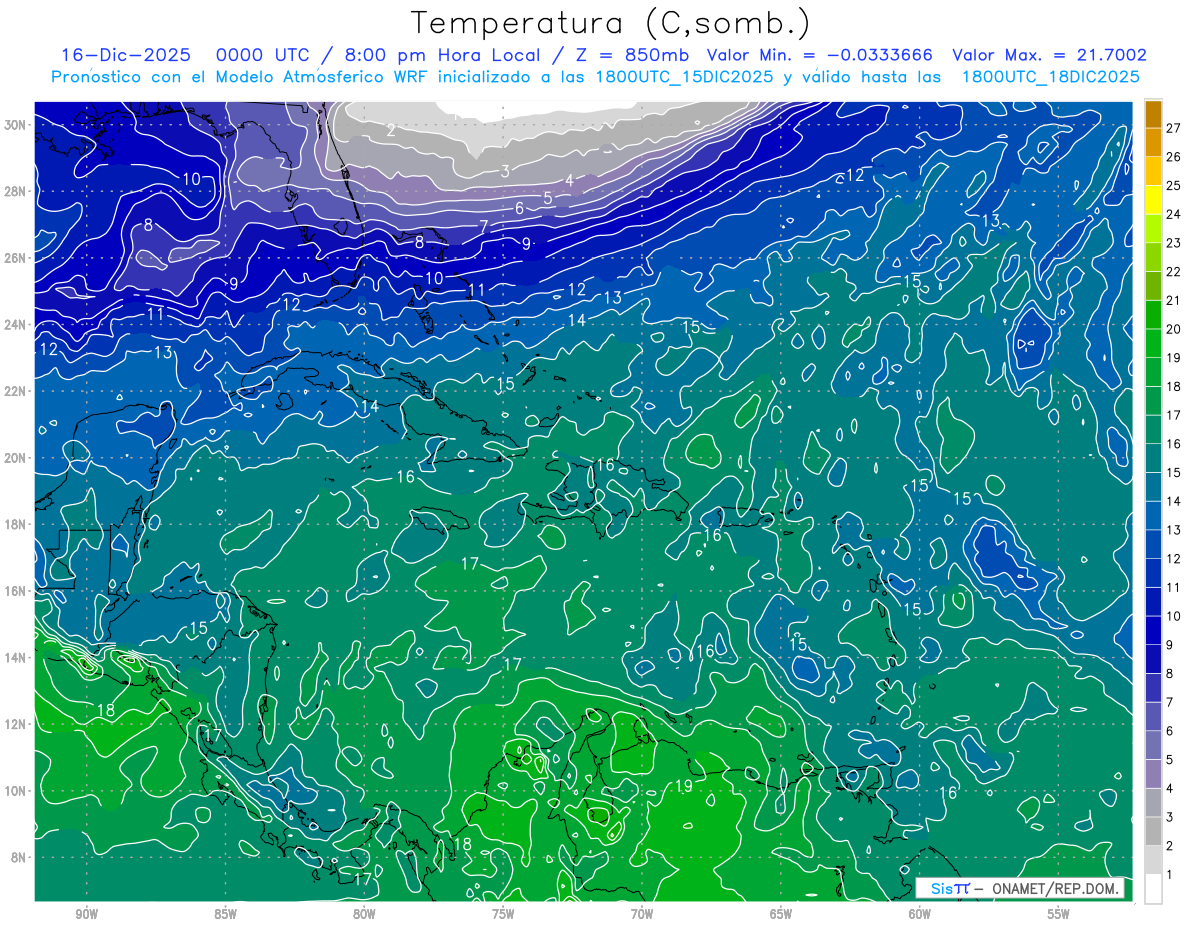The image size is (1200, 927).
Task: Click the bright yellow color scale swatch
Action: point(1153,200)
